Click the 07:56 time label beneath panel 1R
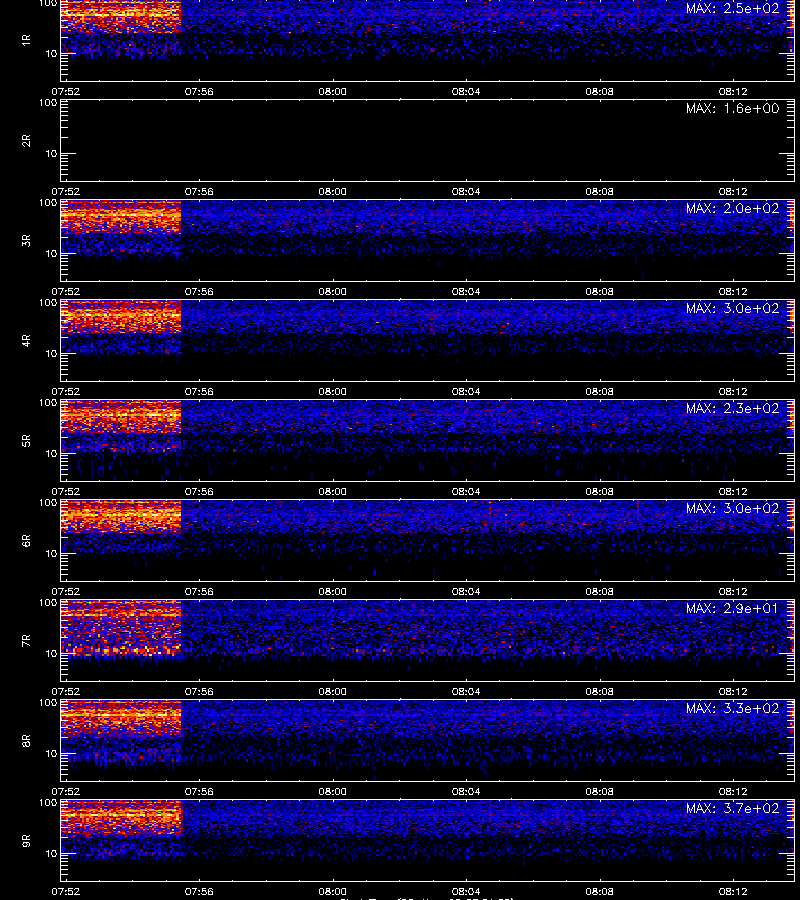800x900 pixels. click(x=199, y=92)
